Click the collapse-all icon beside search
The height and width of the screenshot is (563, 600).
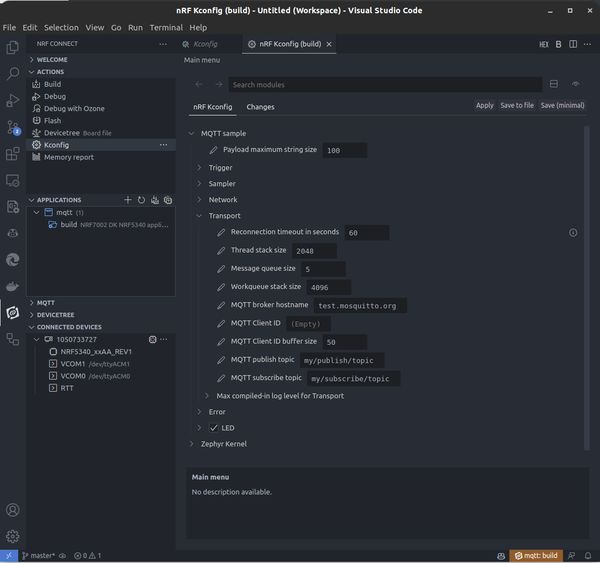click(554, 84)
